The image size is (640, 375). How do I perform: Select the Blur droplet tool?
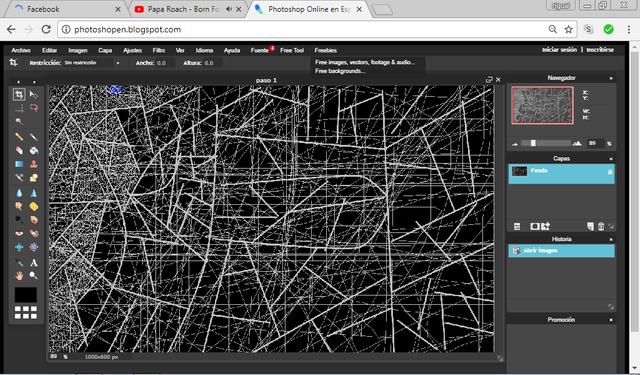click(x=19, y=193)
